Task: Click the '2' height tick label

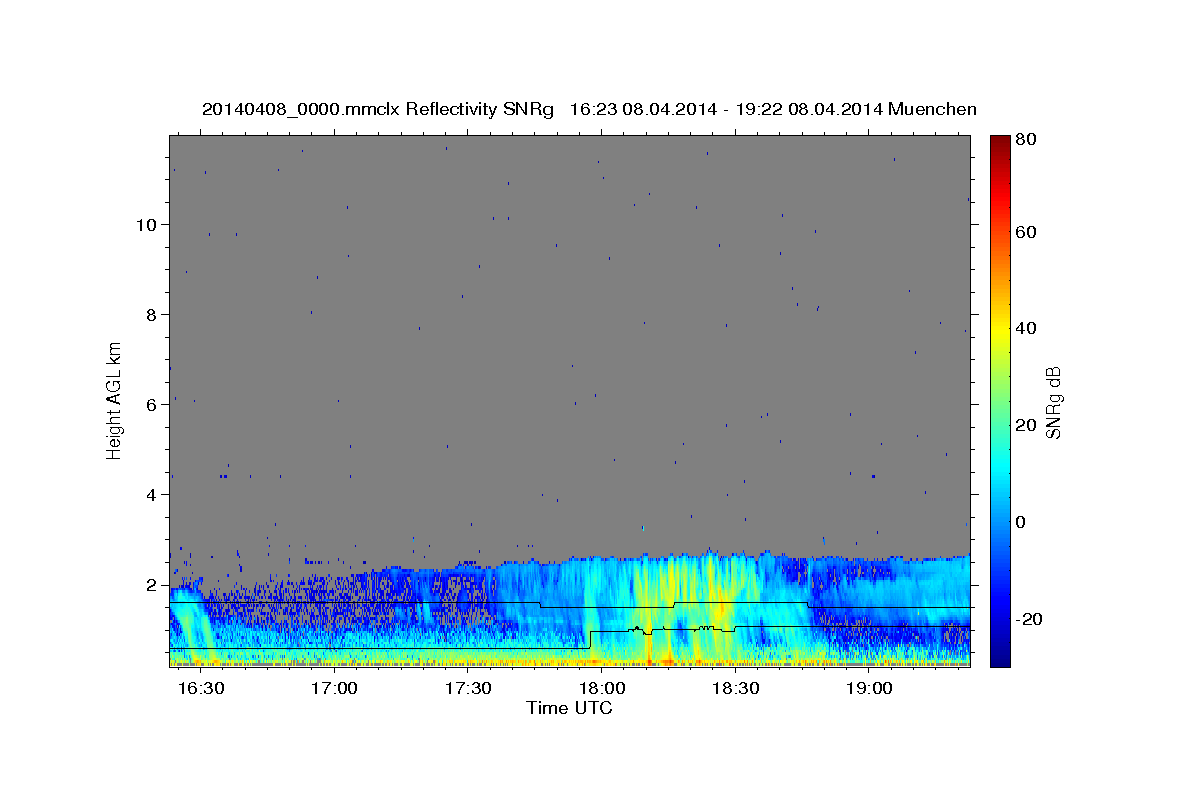Action: click(x=153, y=584)
